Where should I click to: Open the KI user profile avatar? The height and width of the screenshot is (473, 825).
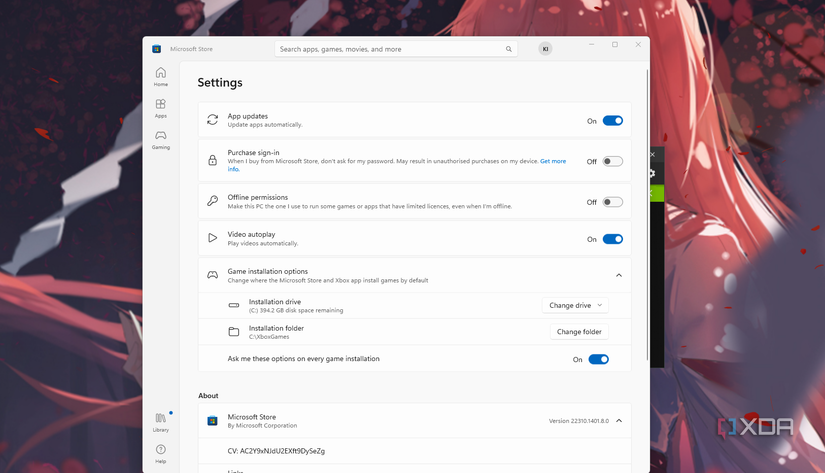[546, 49]
